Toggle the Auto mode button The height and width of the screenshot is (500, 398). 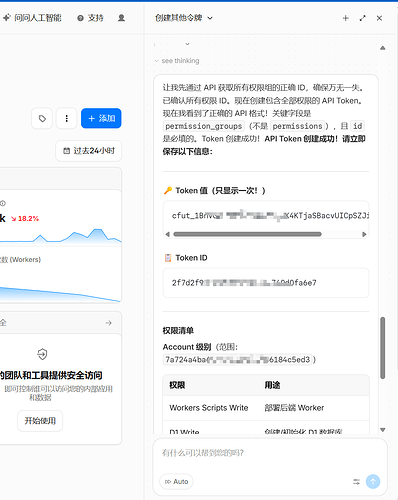[176, 482]
